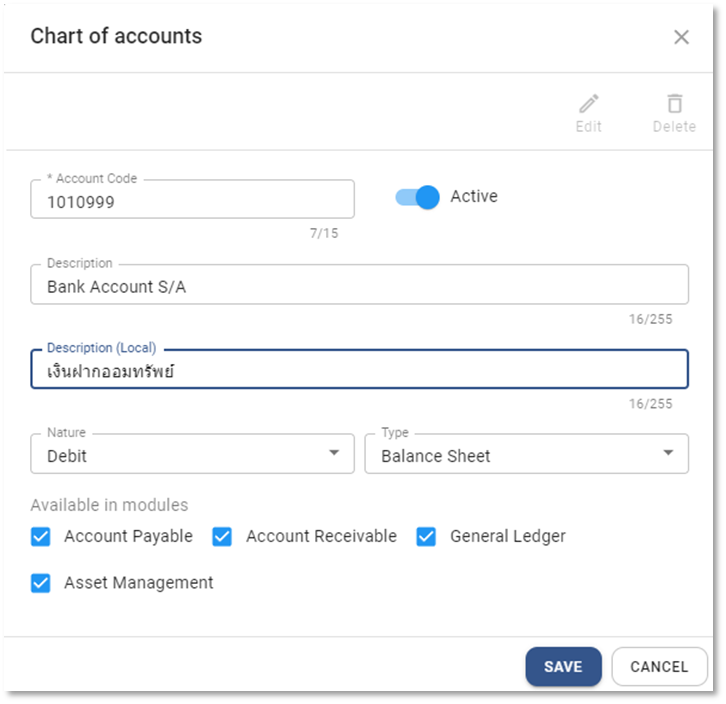The image size is (726, 704).
Task: Click the Chart of accounts title
Action: 116,37
